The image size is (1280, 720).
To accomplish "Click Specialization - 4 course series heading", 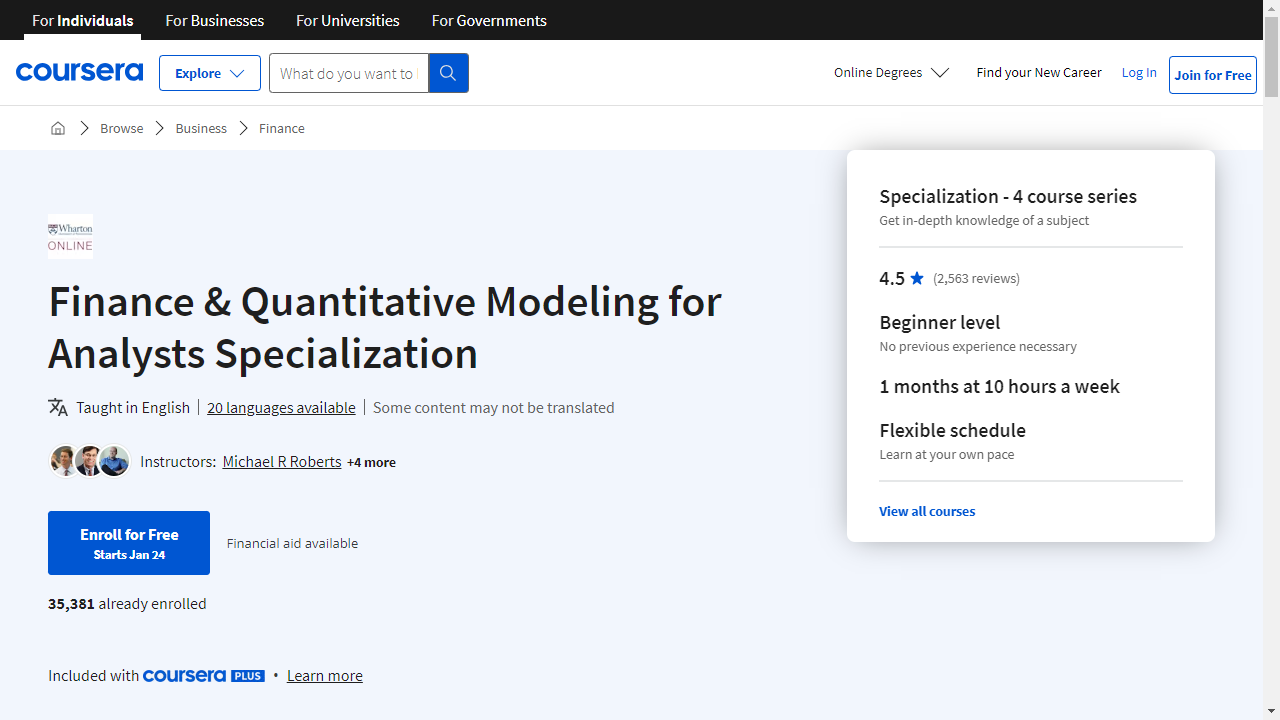I will coord(1008,196).
